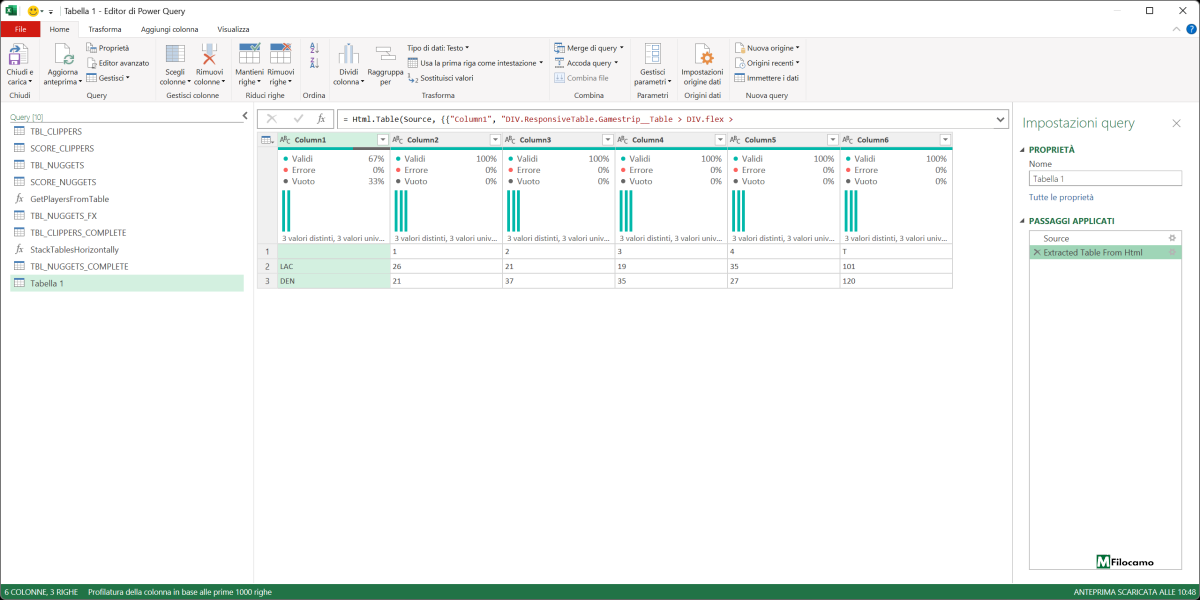Click the smiley feedback icon in title bar
Screen dimensions: 1200x600
click(34, 10)
